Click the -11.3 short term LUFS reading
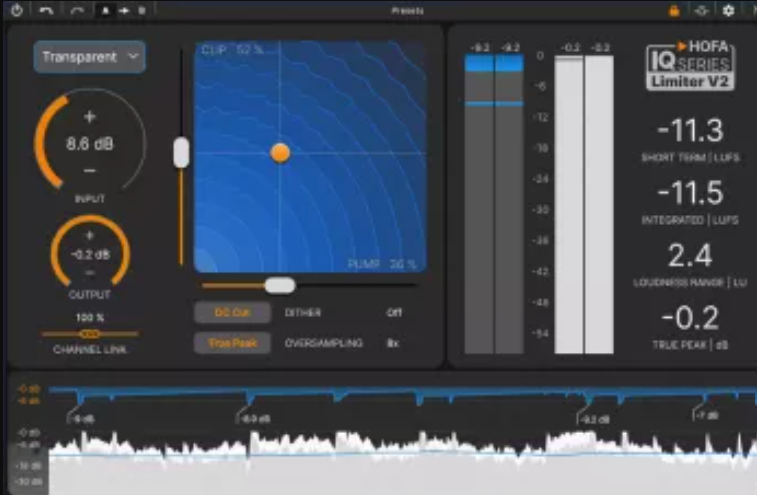757x495 pixels. pos(690,130)
